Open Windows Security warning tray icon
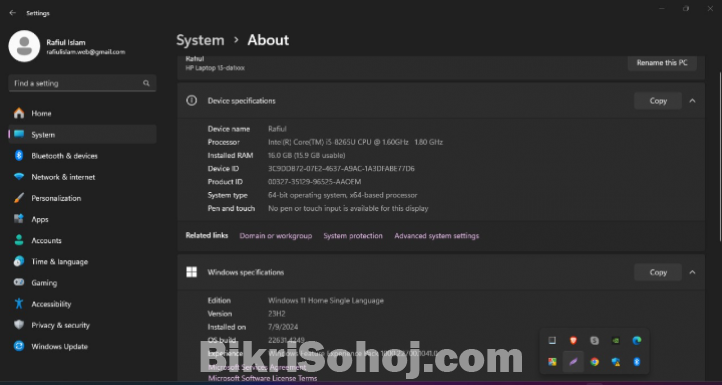Viewport: 722px width, 385px height. [x=616, y=362]
